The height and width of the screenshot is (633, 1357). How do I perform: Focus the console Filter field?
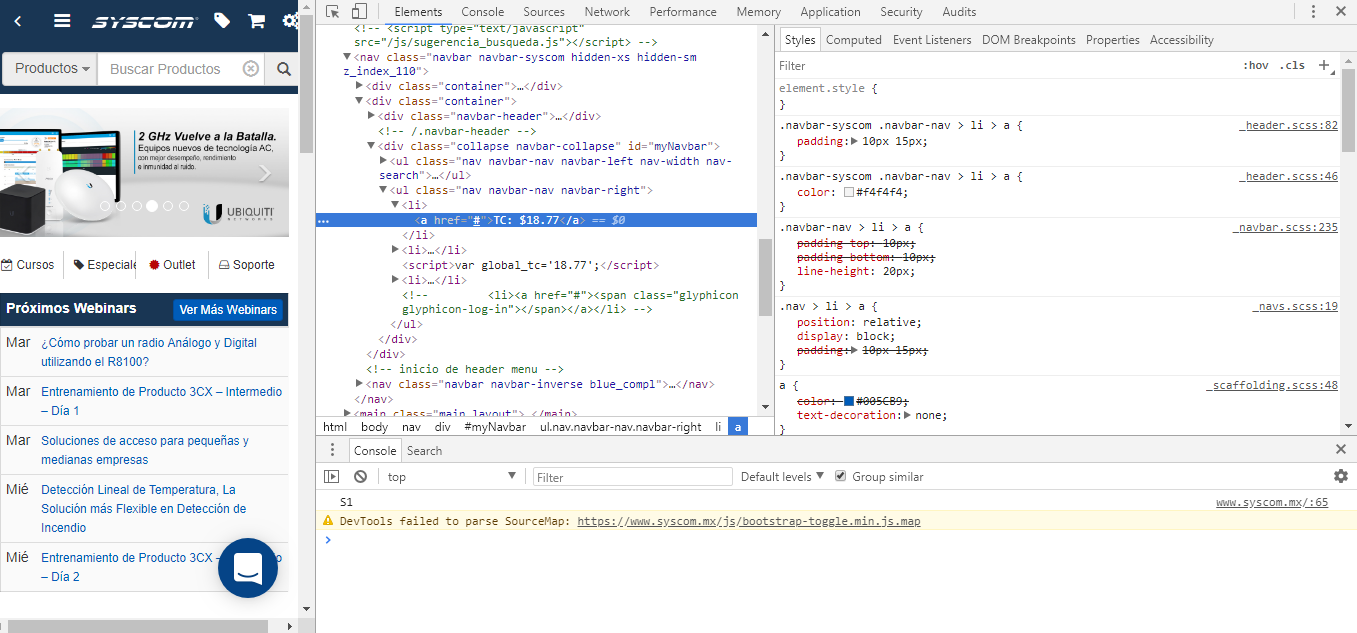632,477
